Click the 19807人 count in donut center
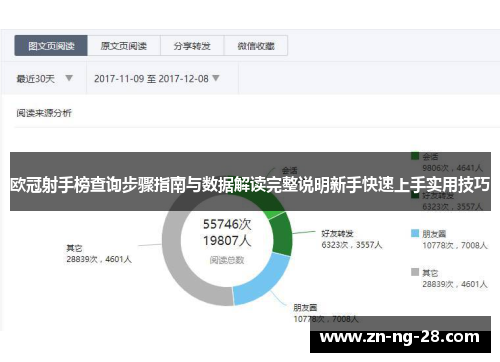The height and width of the screenshot is (362, 500). point(227,241)
